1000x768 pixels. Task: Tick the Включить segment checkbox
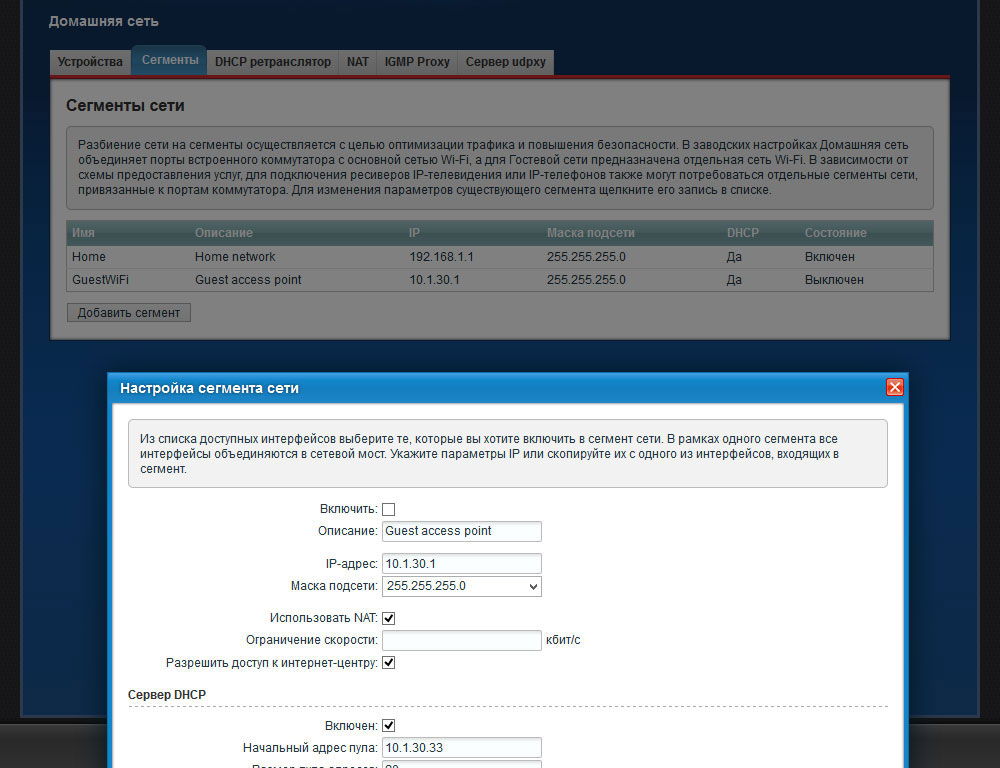tap(388, 509)
